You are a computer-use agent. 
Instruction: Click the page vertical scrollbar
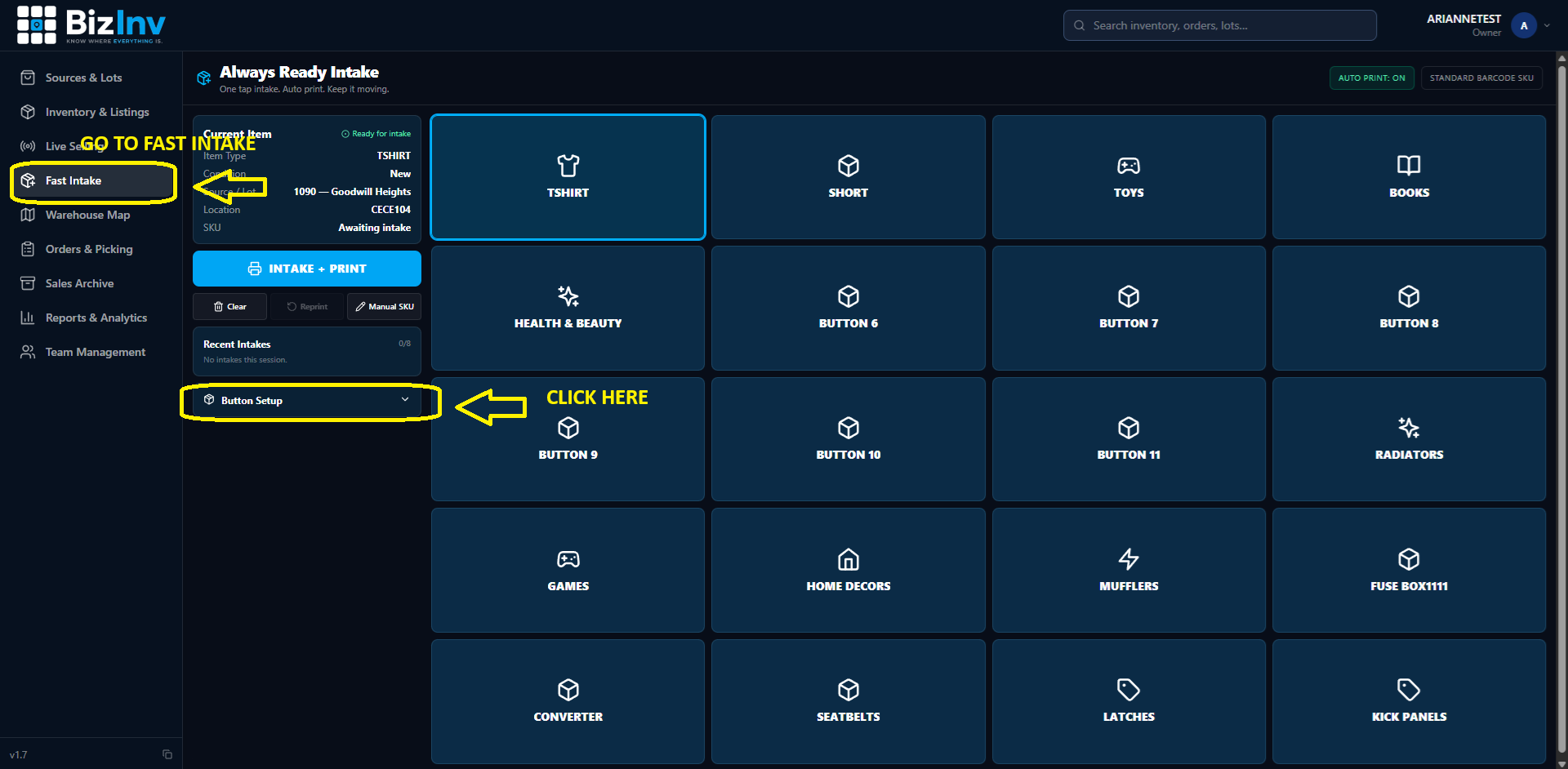click(1561, 408)
